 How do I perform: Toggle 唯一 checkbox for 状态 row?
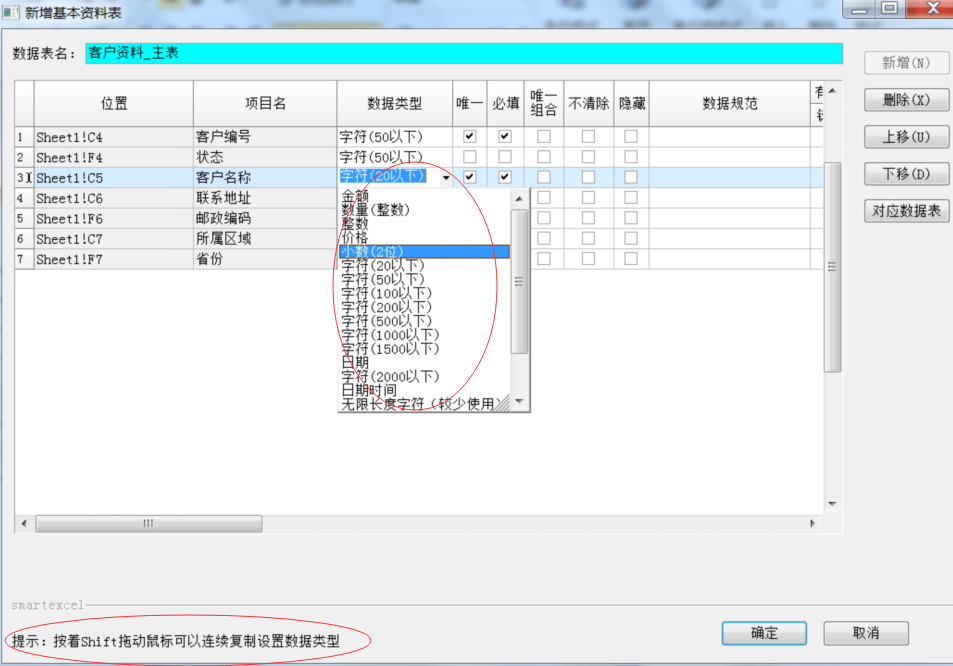[469, 157]
